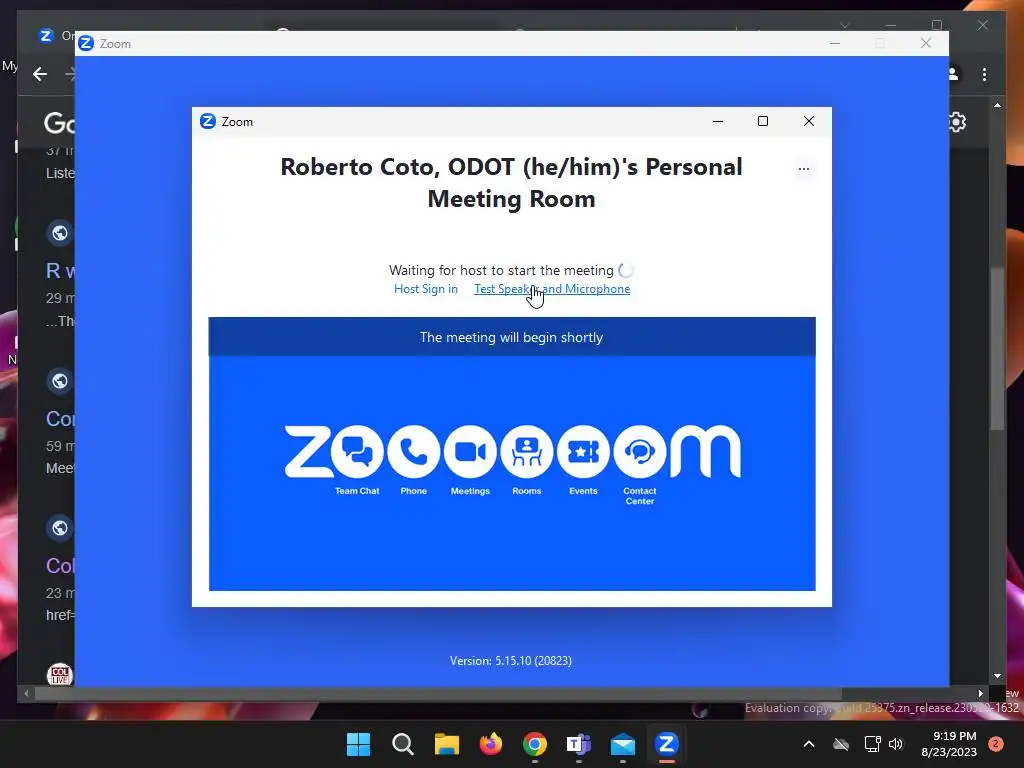
Task: Click the globe icon beside 'Co' result at 59 m
Action: click(59, 381)
